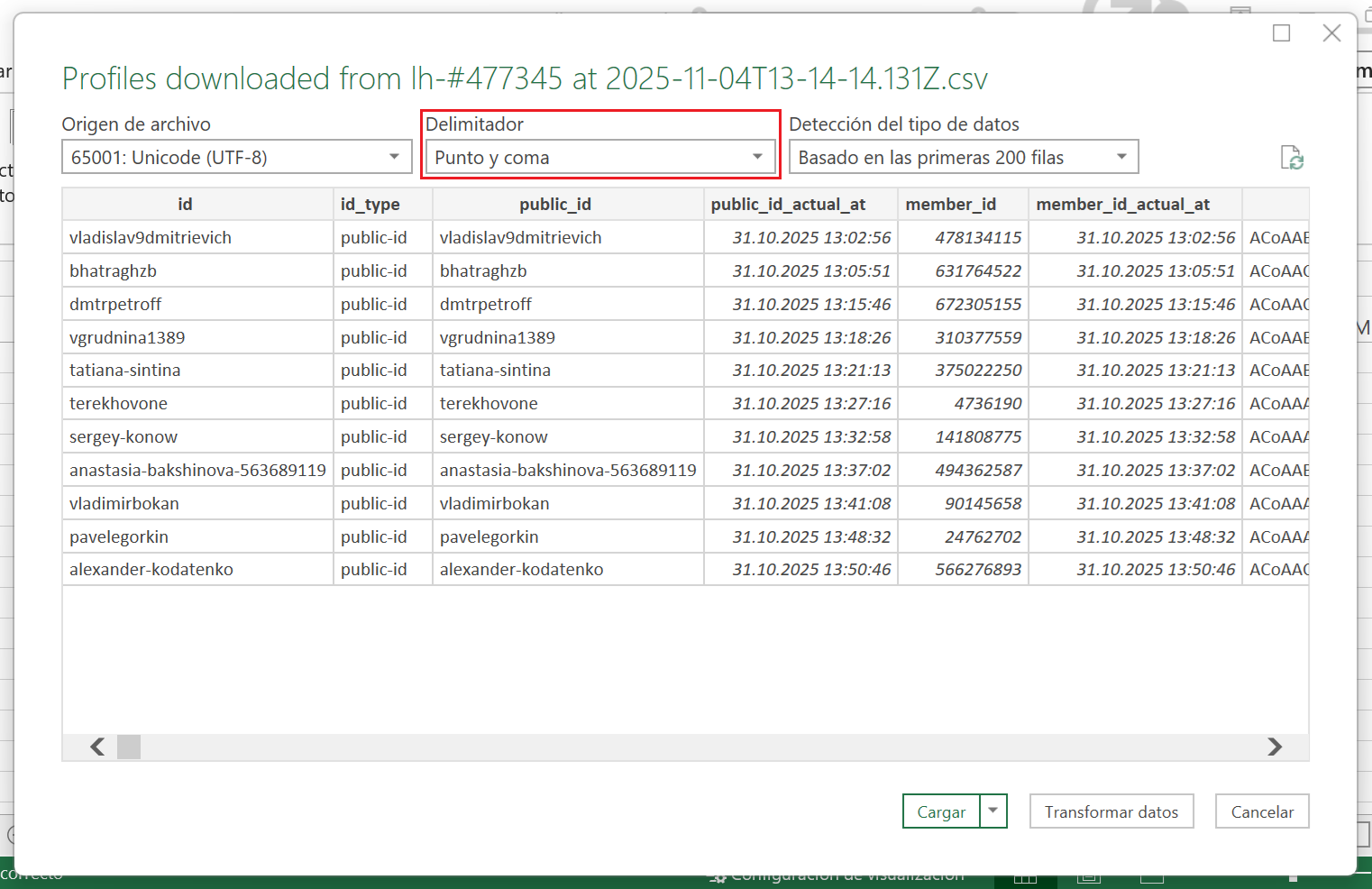Screen dimensions: 1372x889
Task: Click the Cancelar button
Action: click(1261, 811)
